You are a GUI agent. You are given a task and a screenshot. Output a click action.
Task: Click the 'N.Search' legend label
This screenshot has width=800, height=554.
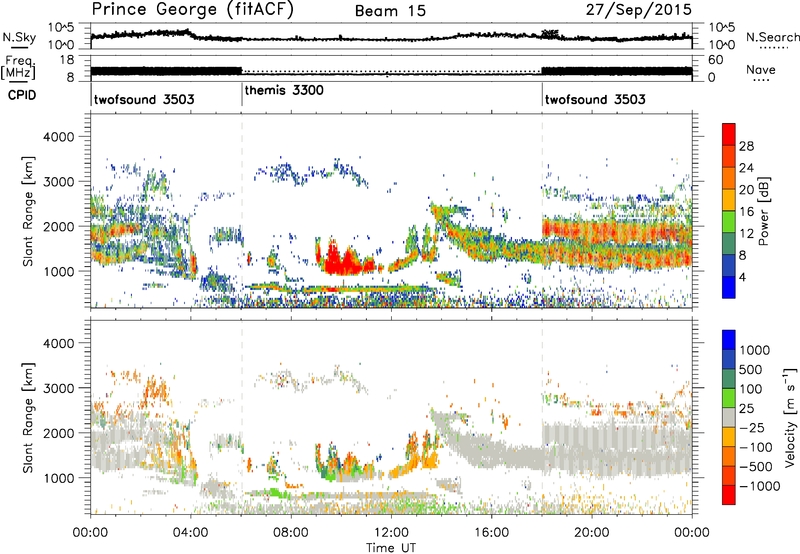coord(772,37)
